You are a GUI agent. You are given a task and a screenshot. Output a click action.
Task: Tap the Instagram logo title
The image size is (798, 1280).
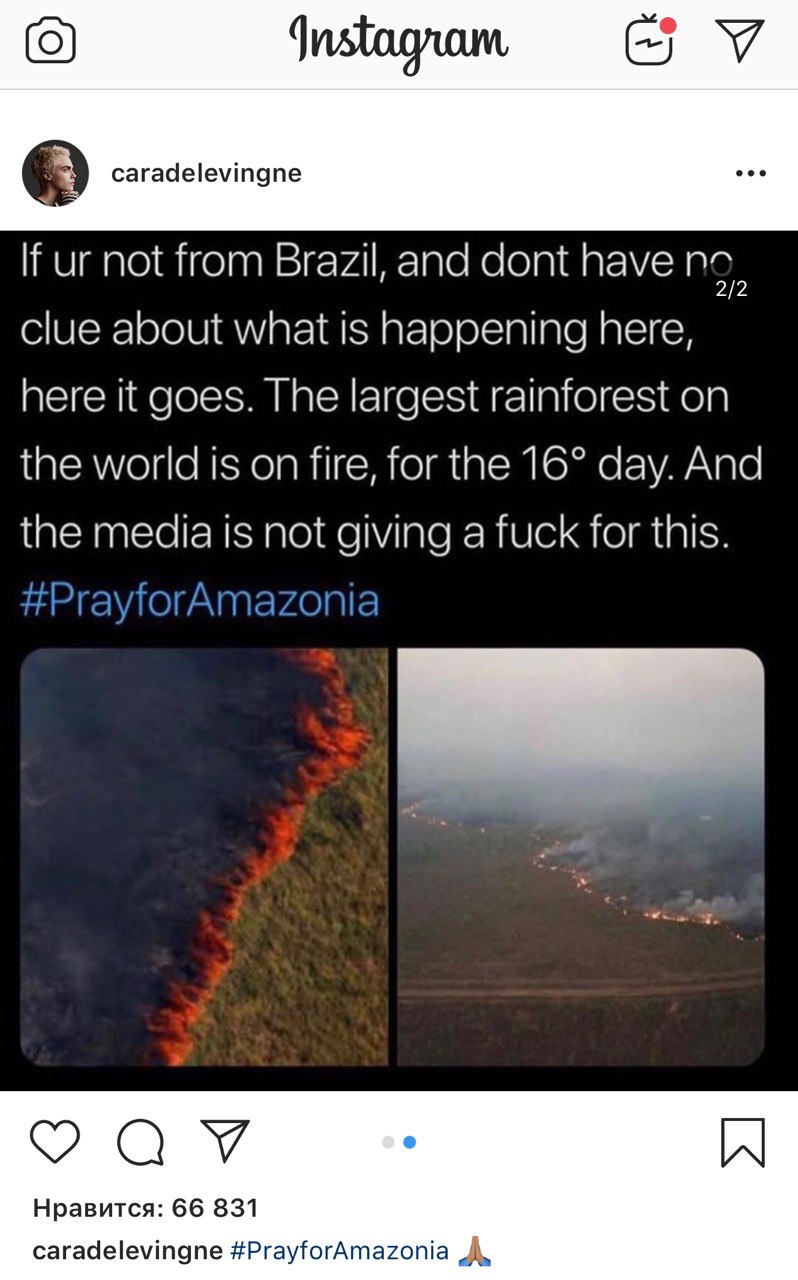pyautogui.click(x=399, y=42)
